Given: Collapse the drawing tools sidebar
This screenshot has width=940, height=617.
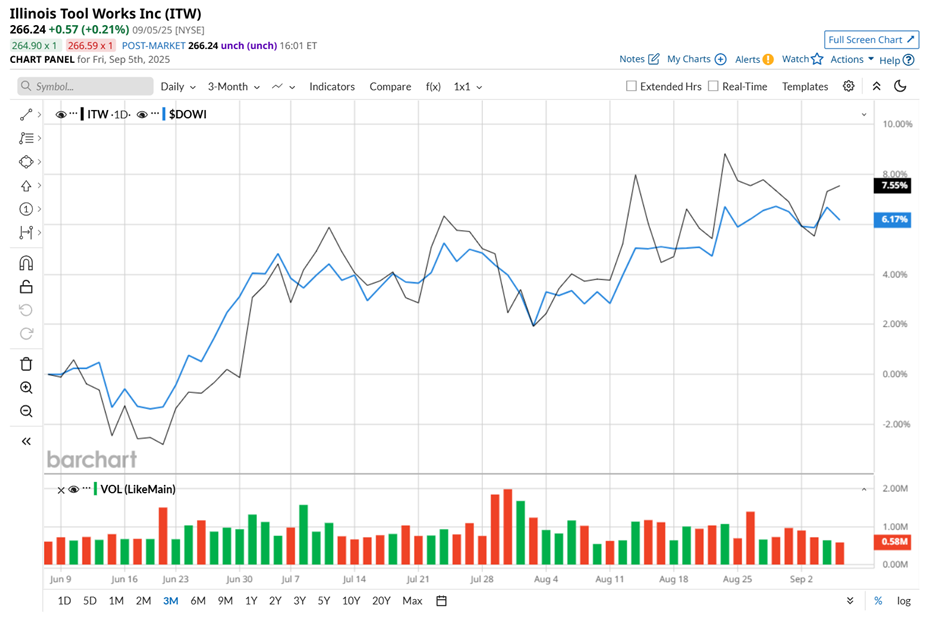Looking at the screenshot, I should [26, 441].
